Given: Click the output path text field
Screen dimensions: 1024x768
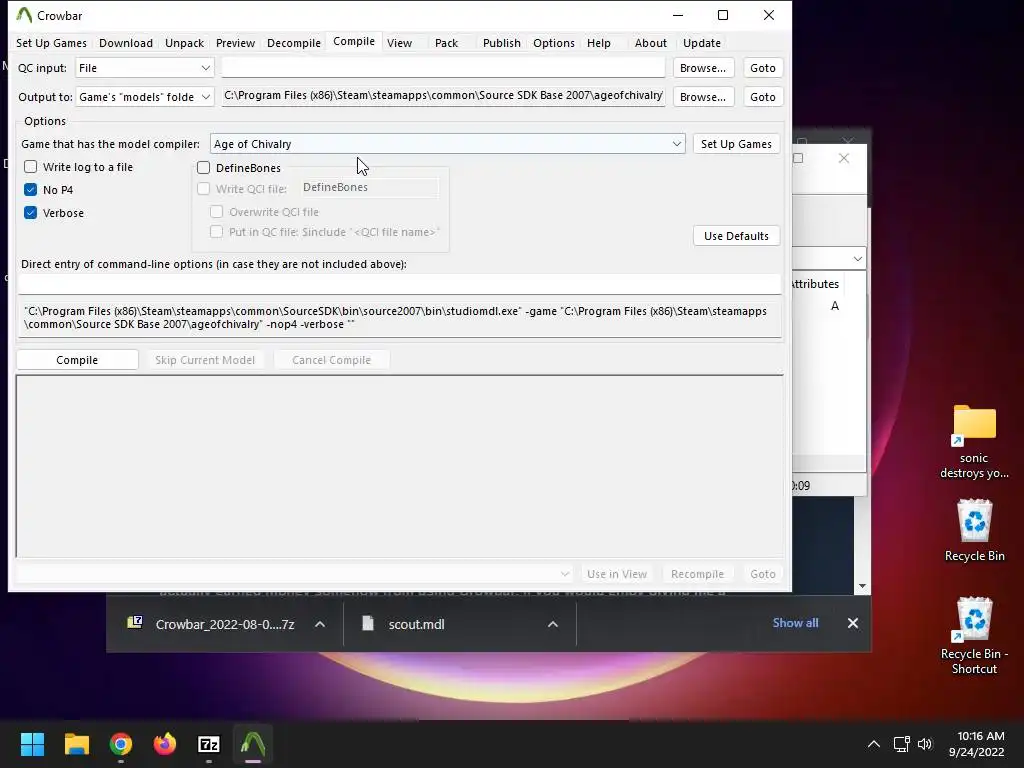Looking at the screenshot, I should (x=443, y=96).
